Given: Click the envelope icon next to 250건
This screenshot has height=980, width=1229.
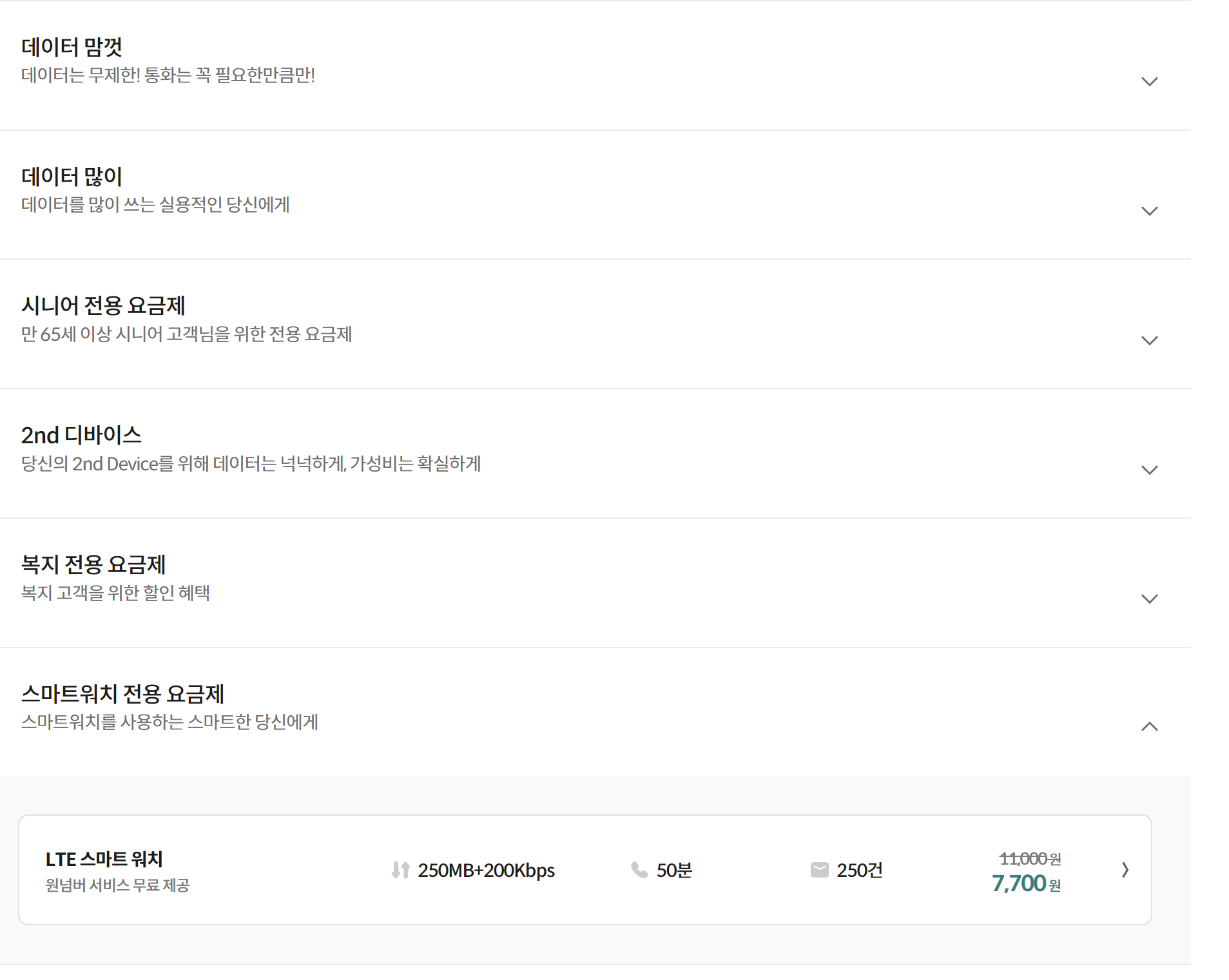Looking at the screenshot, I should click(x=819, y=870).
